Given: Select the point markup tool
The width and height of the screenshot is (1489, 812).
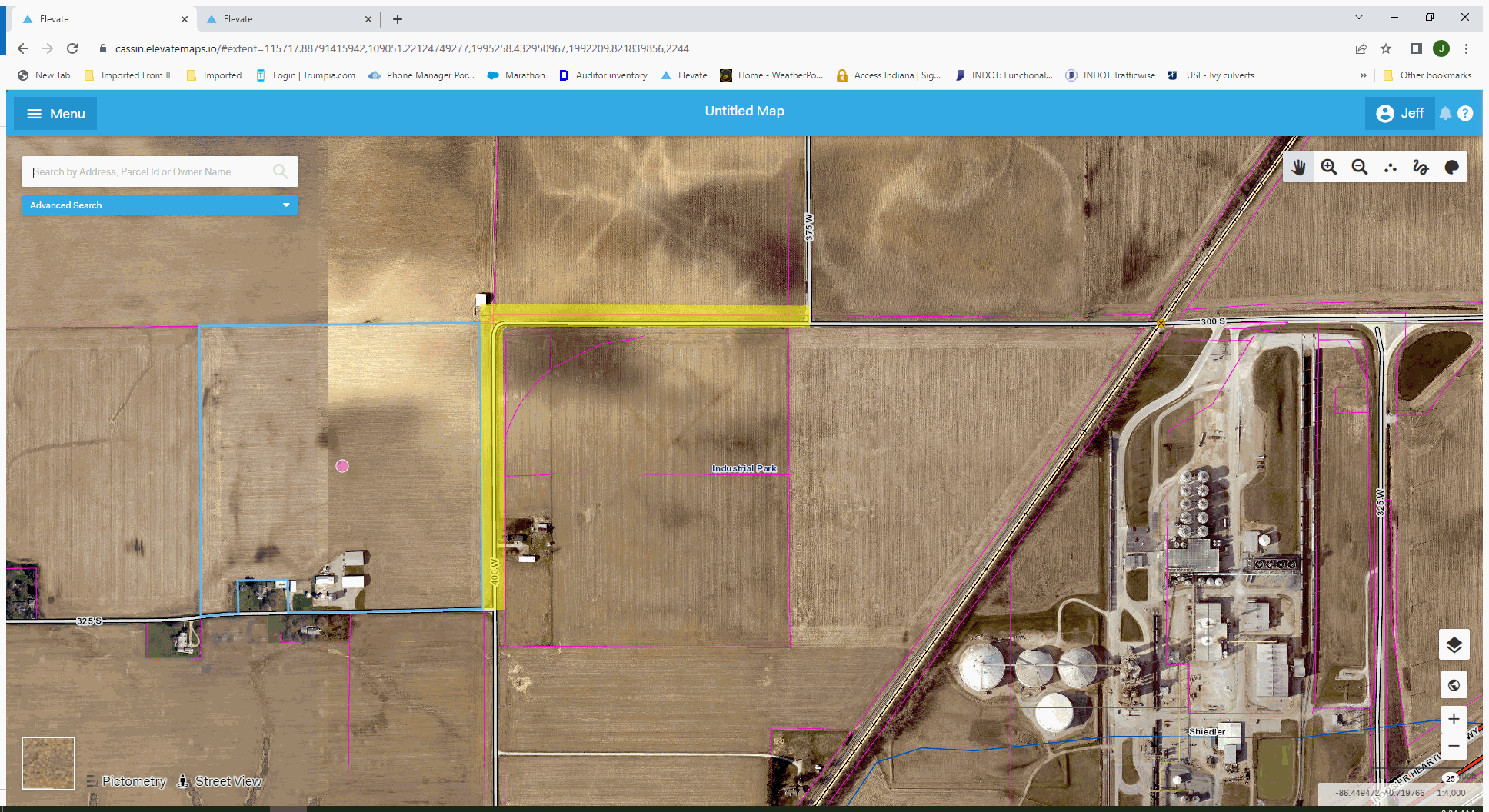Looking at the screenshot, I should (x=1391, y=167).
